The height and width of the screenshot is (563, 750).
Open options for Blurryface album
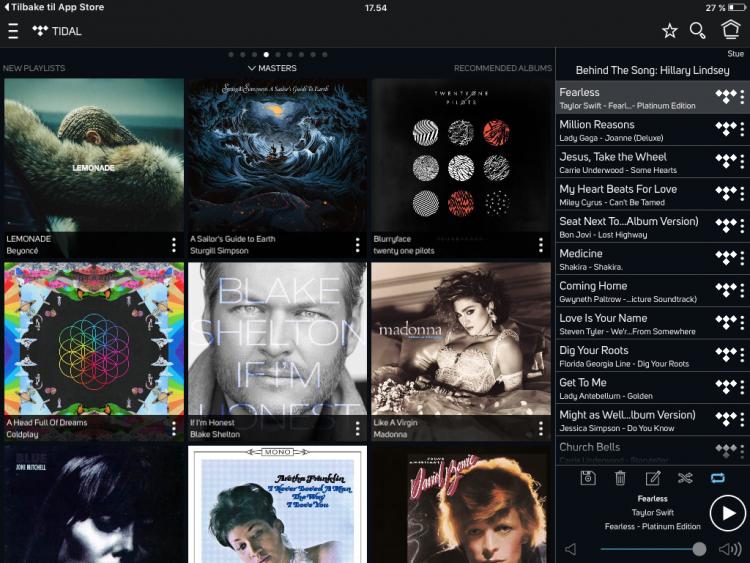(x=540, y=245)
